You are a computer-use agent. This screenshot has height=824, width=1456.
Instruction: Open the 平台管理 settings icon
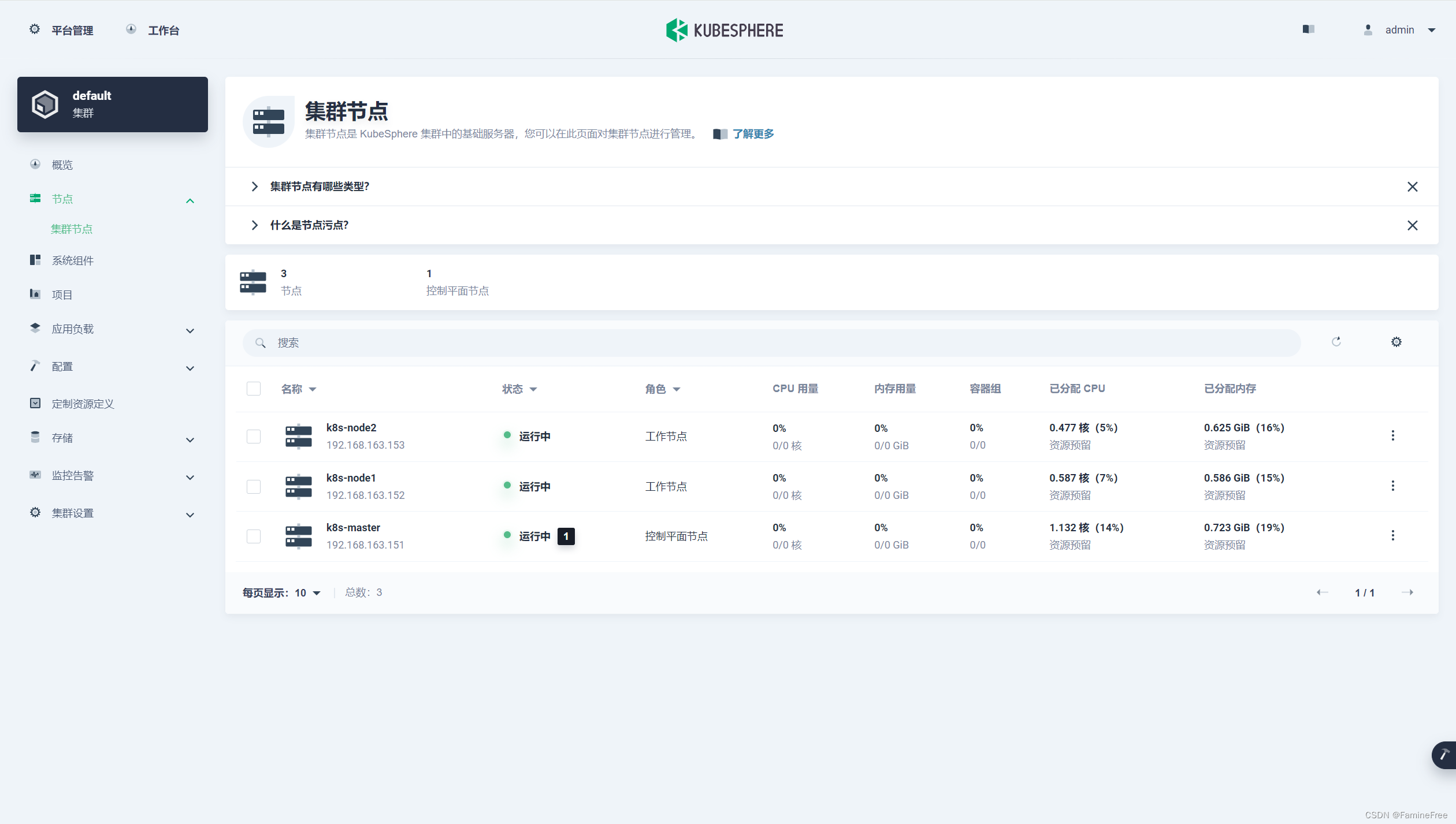(35, 29)
